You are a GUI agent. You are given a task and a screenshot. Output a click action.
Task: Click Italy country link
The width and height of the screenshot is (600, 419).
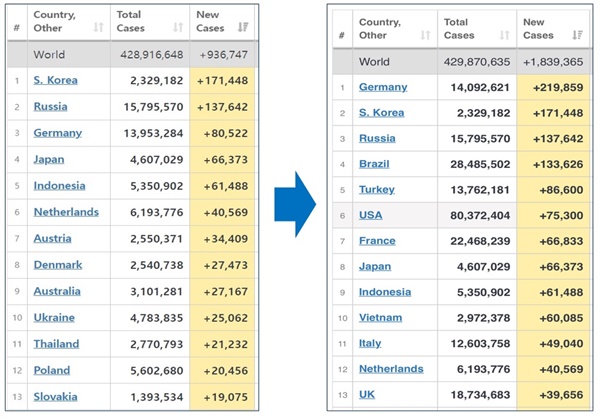point(370,344)
